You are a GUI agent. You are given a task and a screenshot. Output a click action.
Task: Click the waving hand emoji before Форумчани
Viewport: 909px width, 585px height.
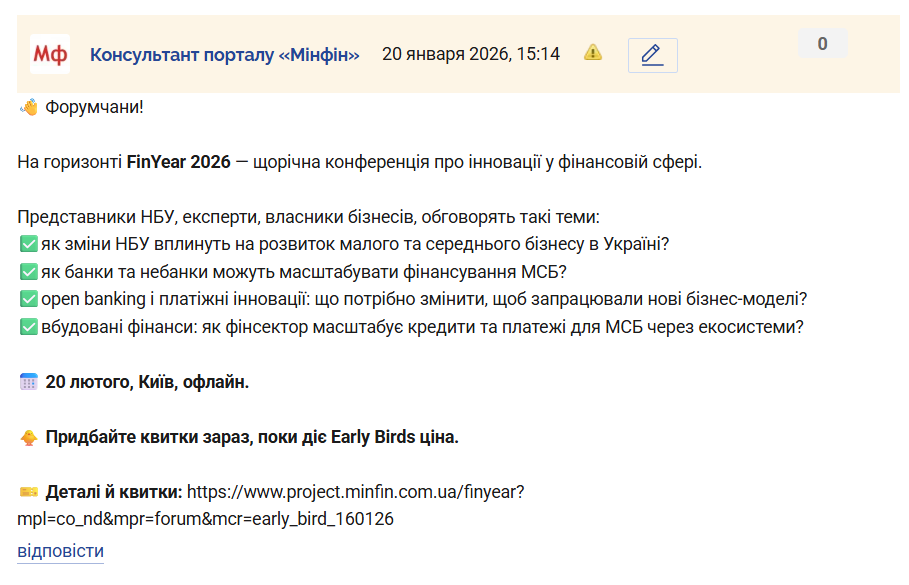click(x=28, y=107)
